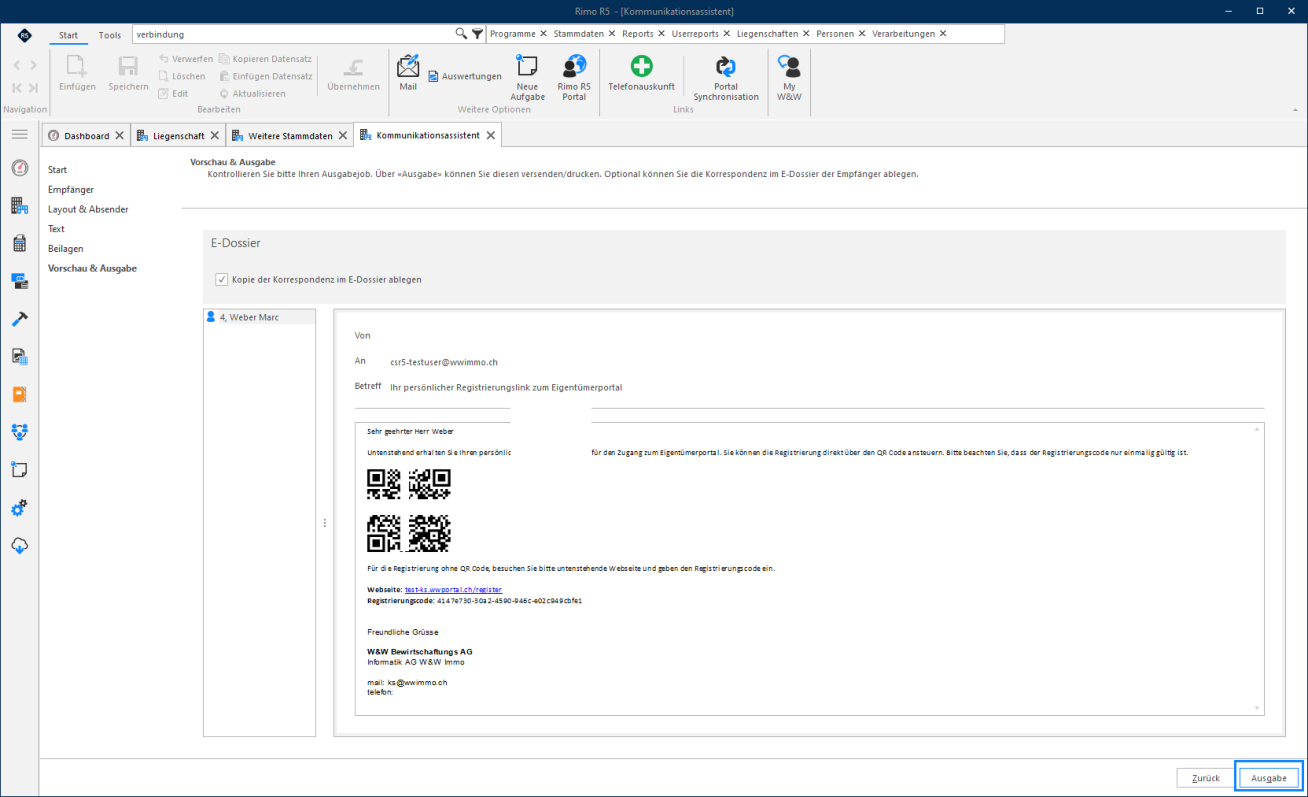Close the Kommunikationsassistent tab
The width and height of the screenshot is (1308, 797).
tap(492, 135)
